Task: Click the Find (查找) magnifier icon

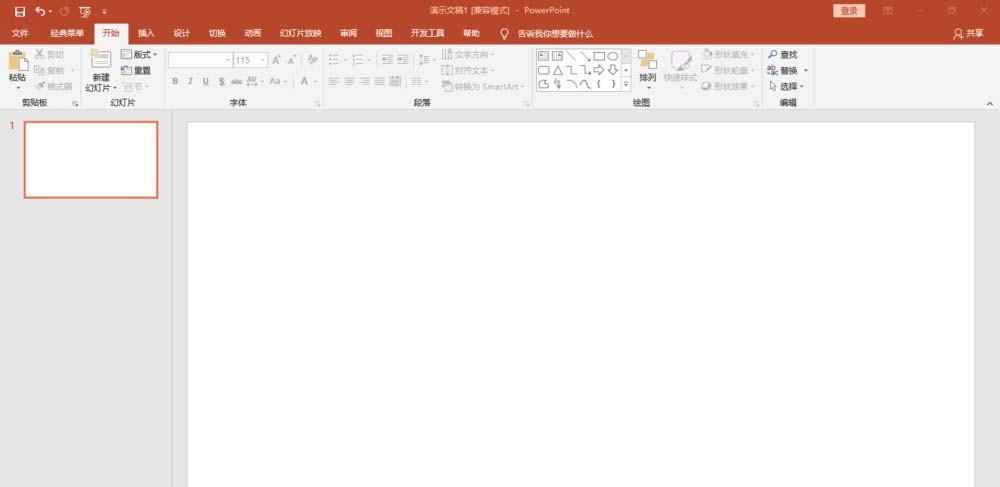Action: point(773,55)
